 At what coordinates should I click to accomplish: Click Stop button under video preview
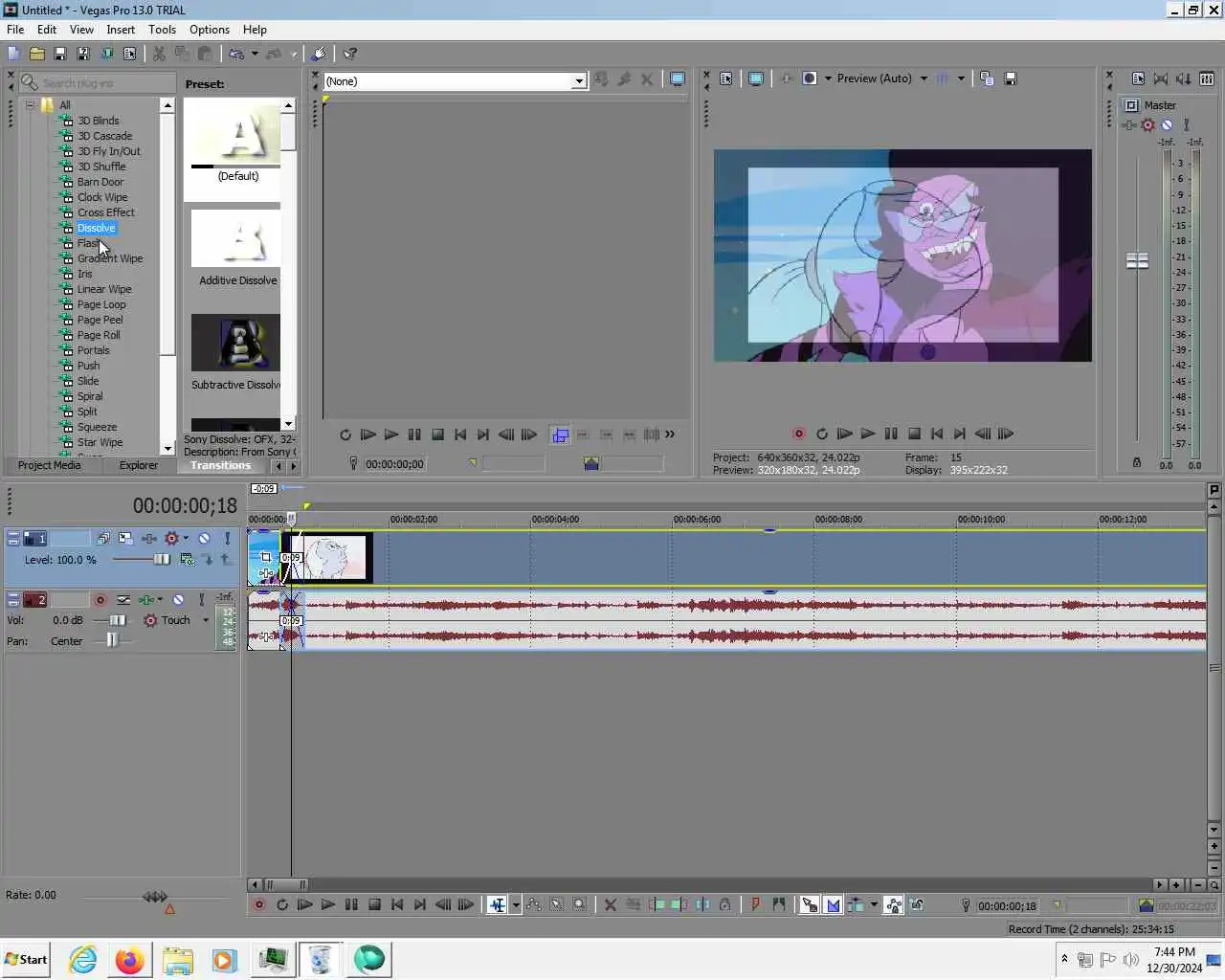pyautogui.click(x=914, y=434)
